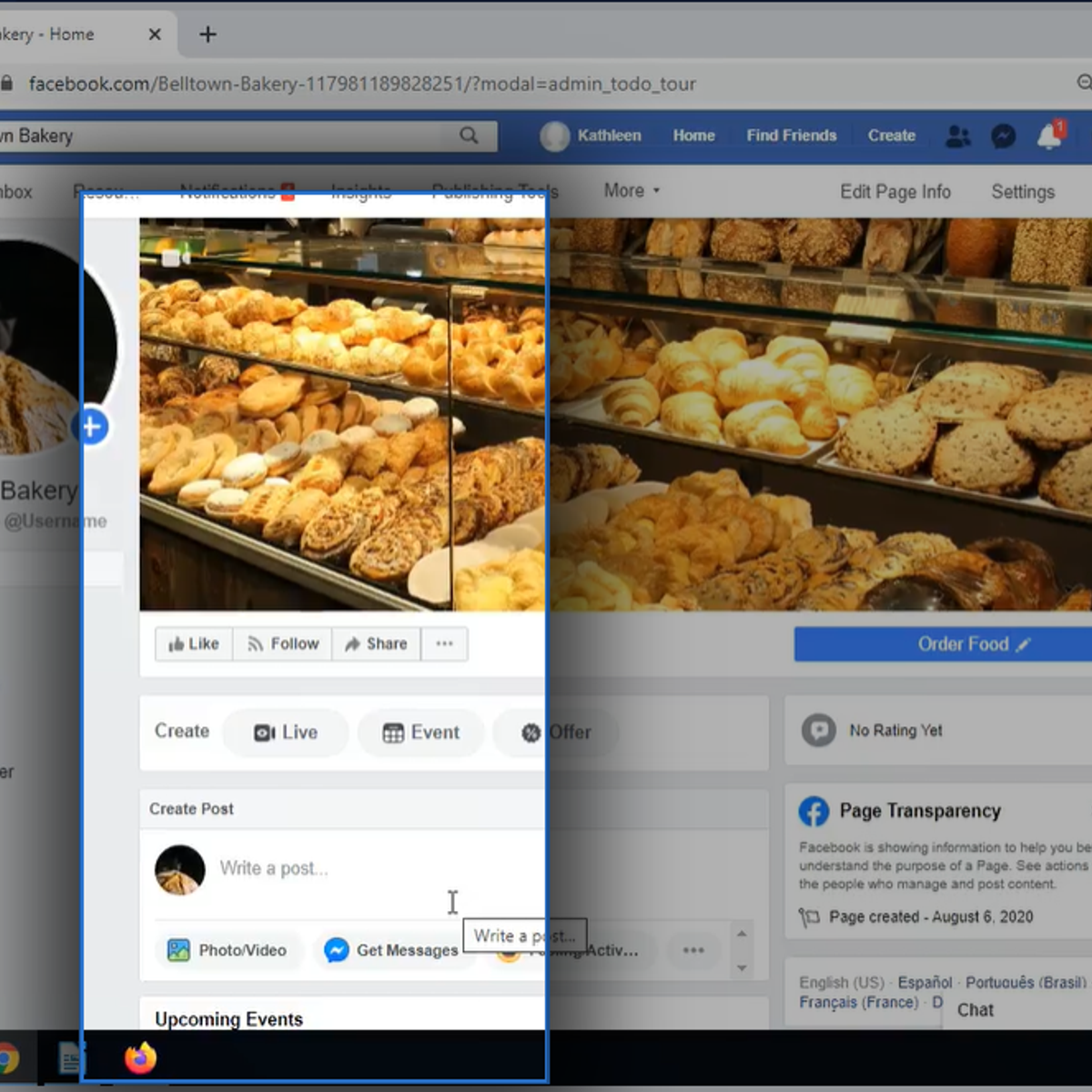Viewport: 1092px width, 1092px height.
Task: Open the Create menu
Action: tap(892, 136)
